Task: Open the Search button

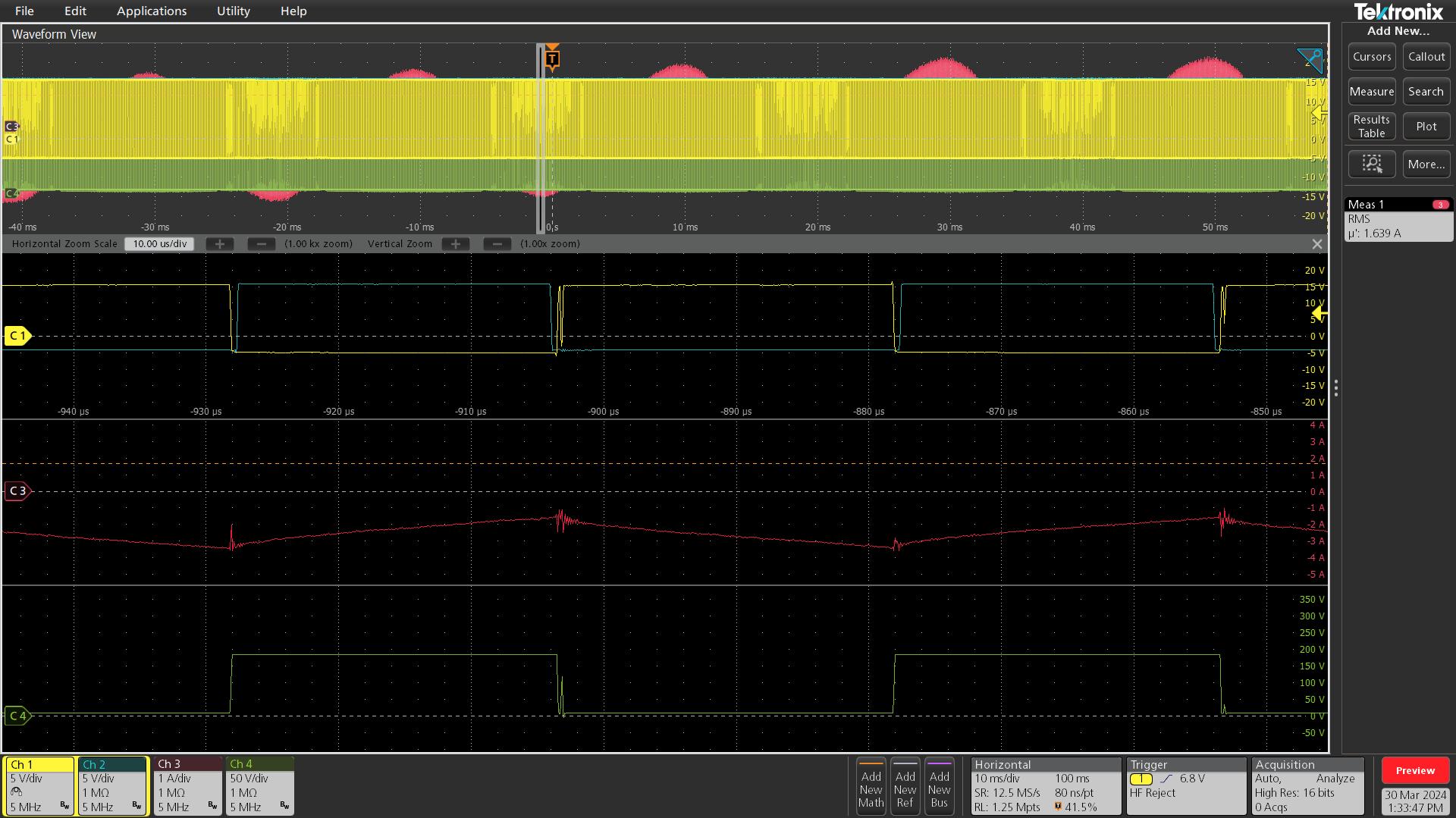Action: coord(1426,92)
